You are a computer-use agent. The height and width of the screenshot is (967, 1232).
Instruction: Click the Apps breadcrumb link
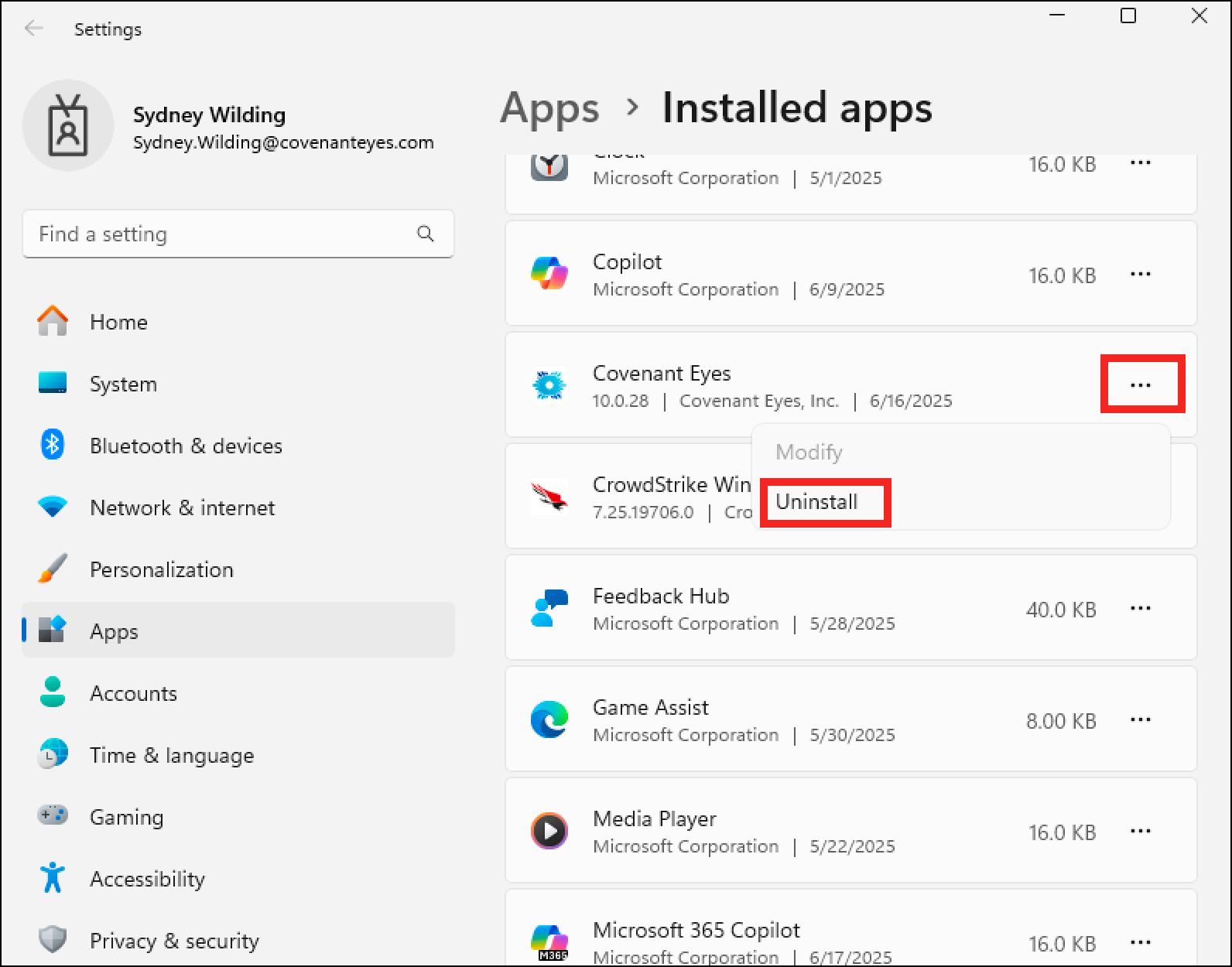[549, 108]
